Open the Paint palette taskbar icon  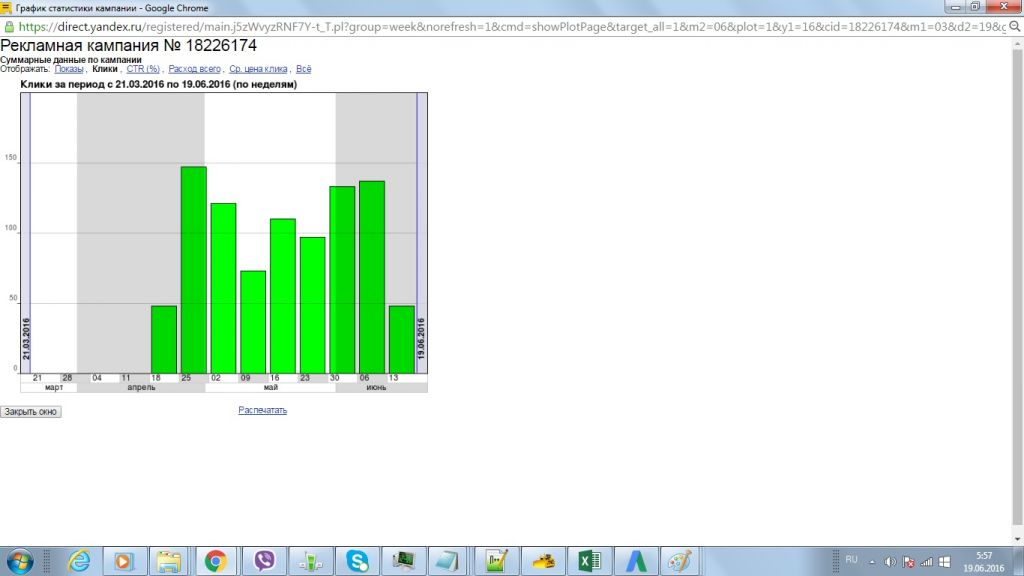click(680, 561)
